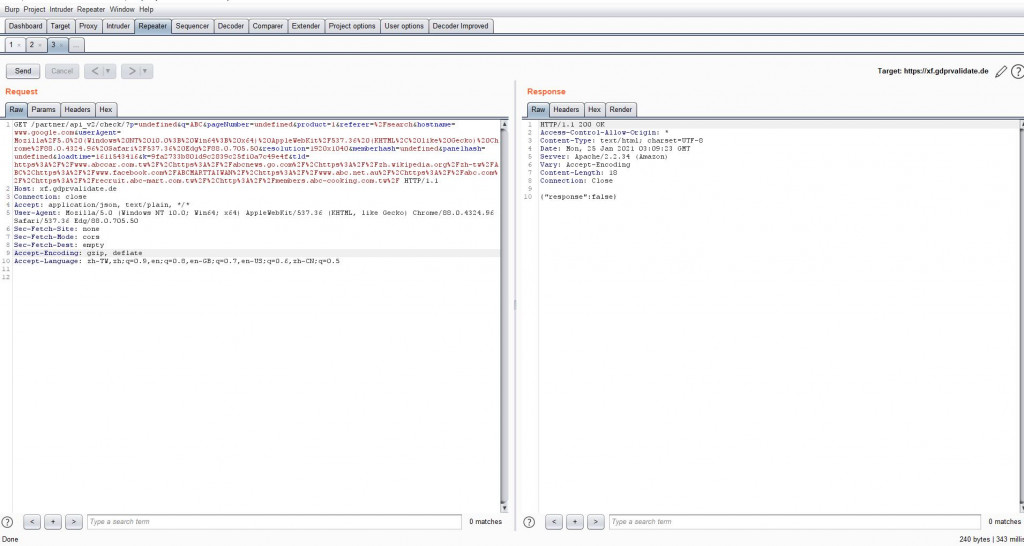This screenshot has width=1024, height=546.
Task: Click the scroll-up arrow of request pane
Action: 504,123
